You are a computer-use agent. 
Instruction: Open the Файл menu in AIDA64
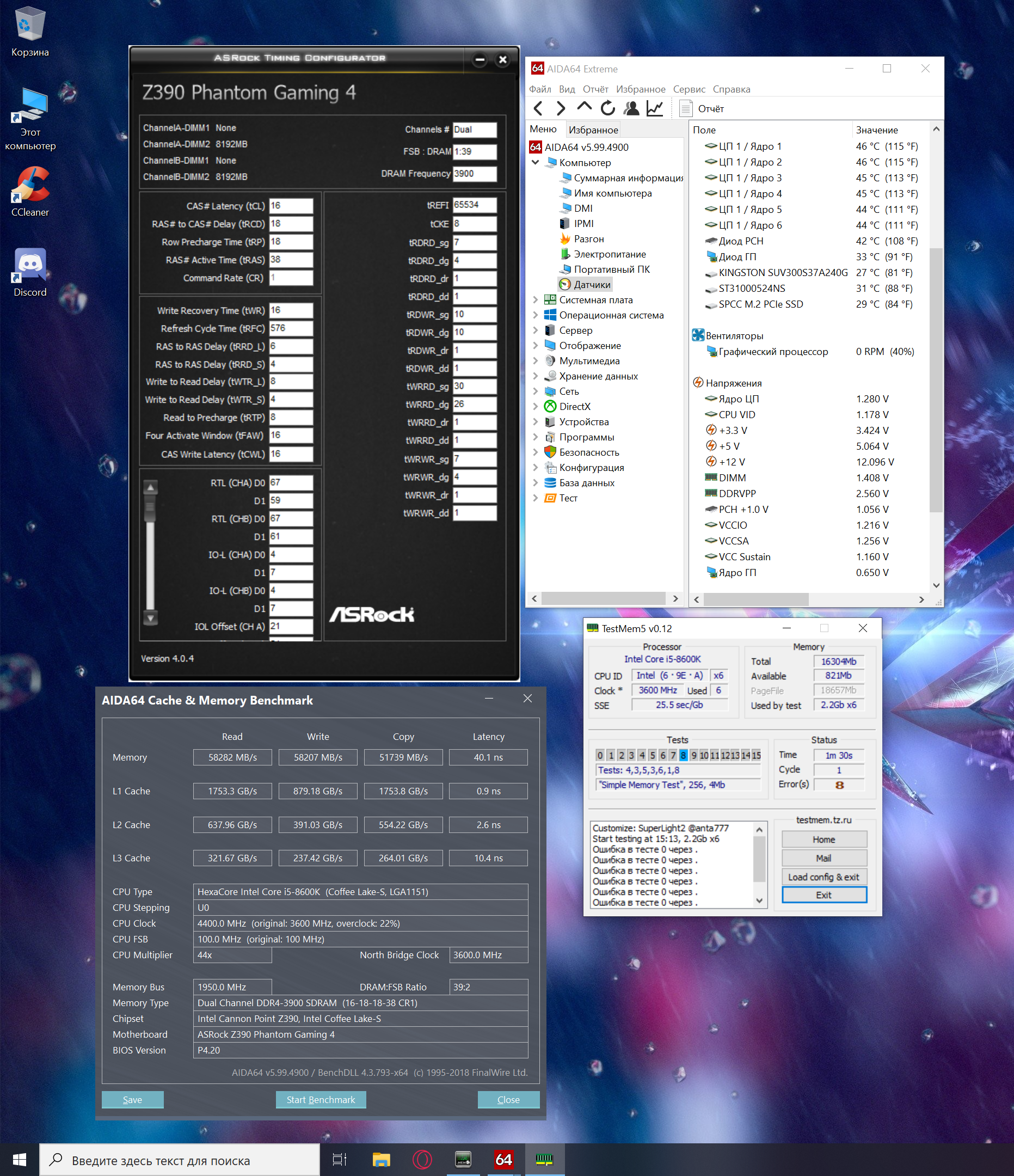[540, 89]
